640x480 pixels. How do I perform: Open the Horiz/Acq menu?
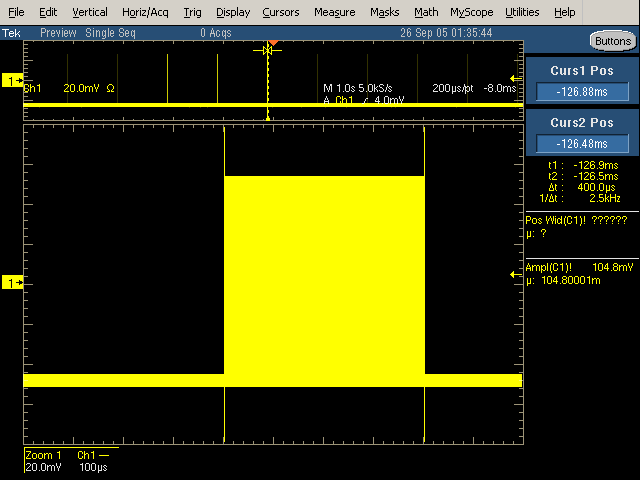point(147,12)
